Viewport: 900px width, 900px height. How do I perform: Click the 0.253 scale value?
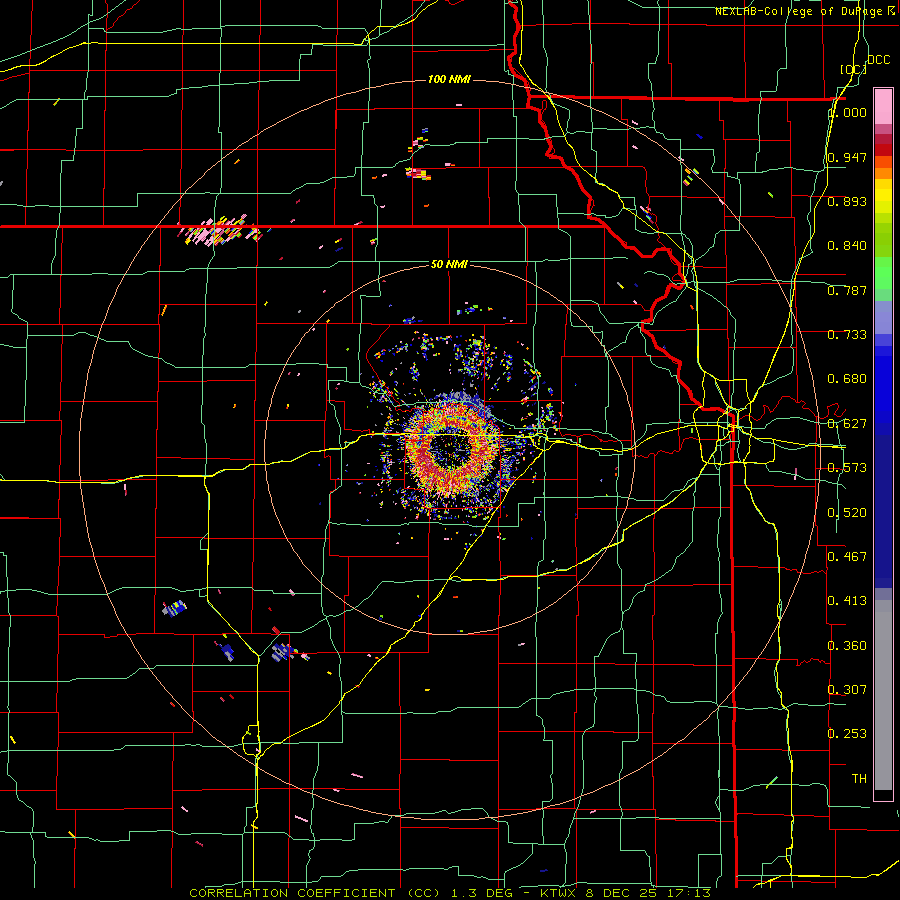pos(847,734)
